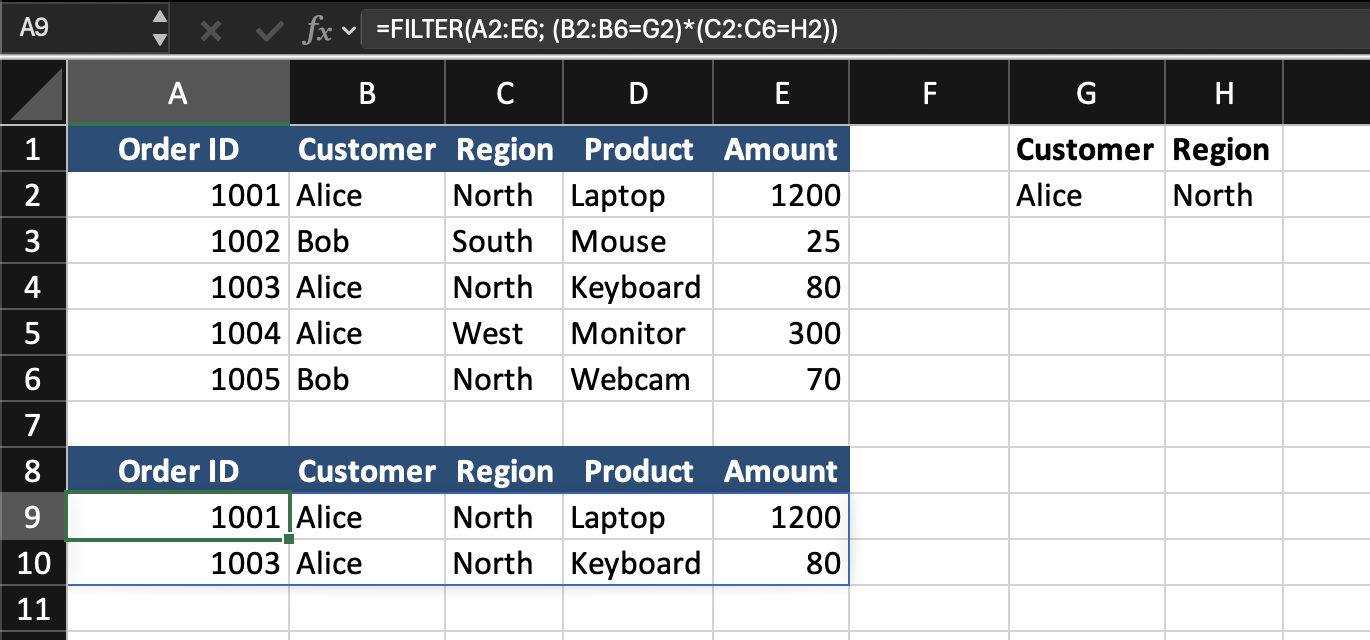Click the Name Box showing A9

[70, 30]
